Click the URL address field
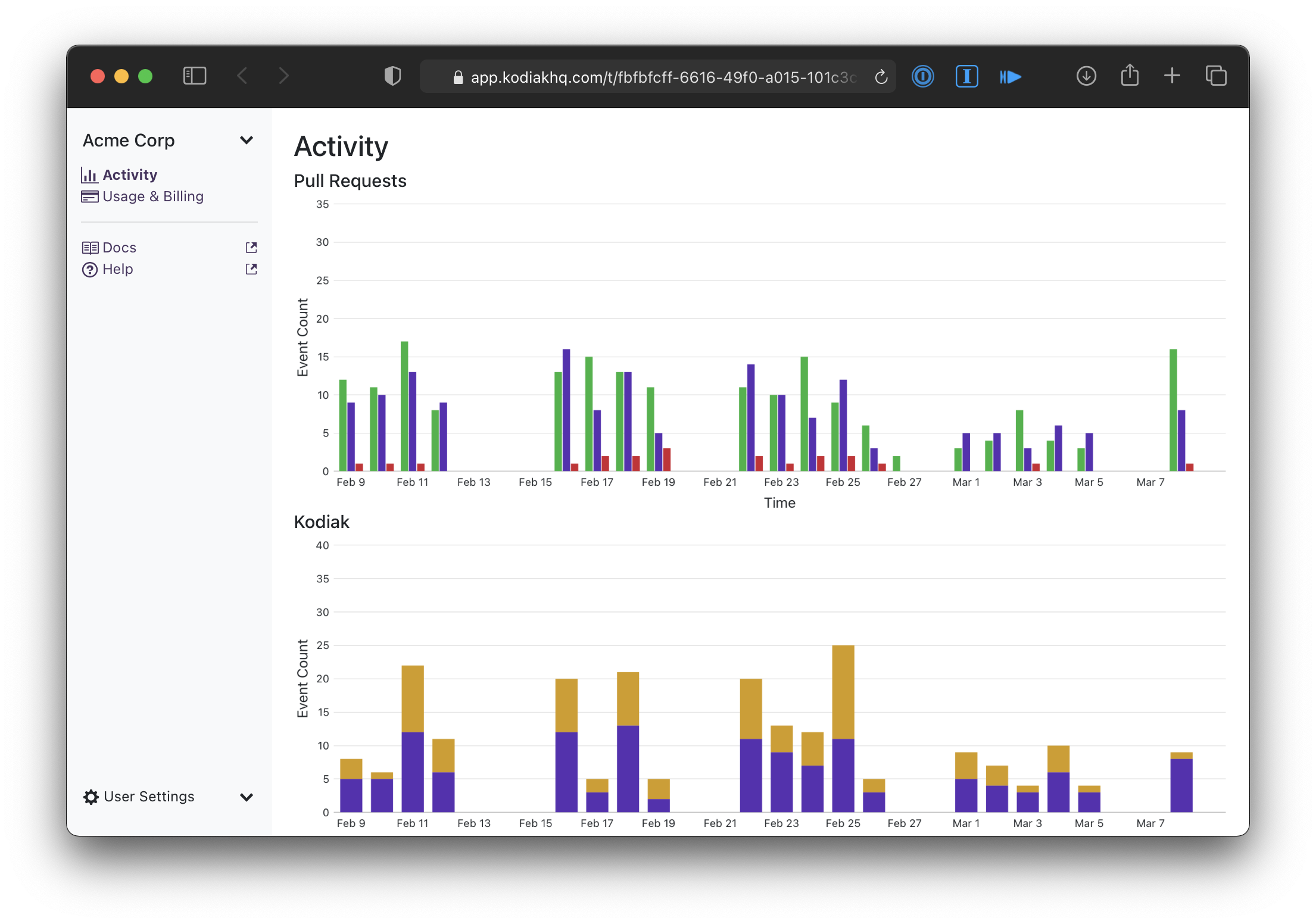The image size is (1316, 924). [655, 77]
